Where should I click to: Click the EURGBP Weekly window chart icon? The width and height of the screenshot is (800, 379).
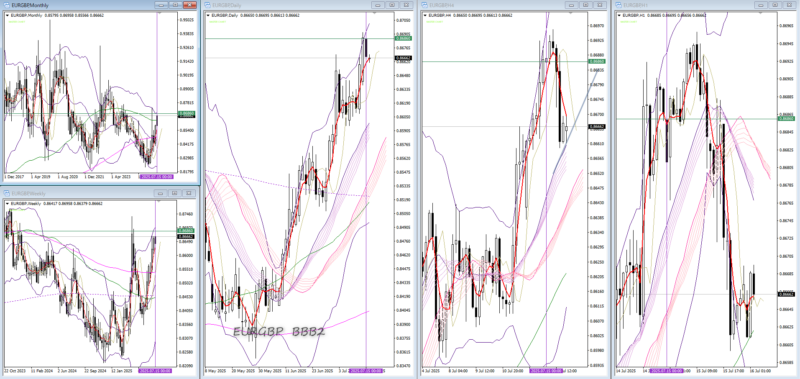point(6,193)
